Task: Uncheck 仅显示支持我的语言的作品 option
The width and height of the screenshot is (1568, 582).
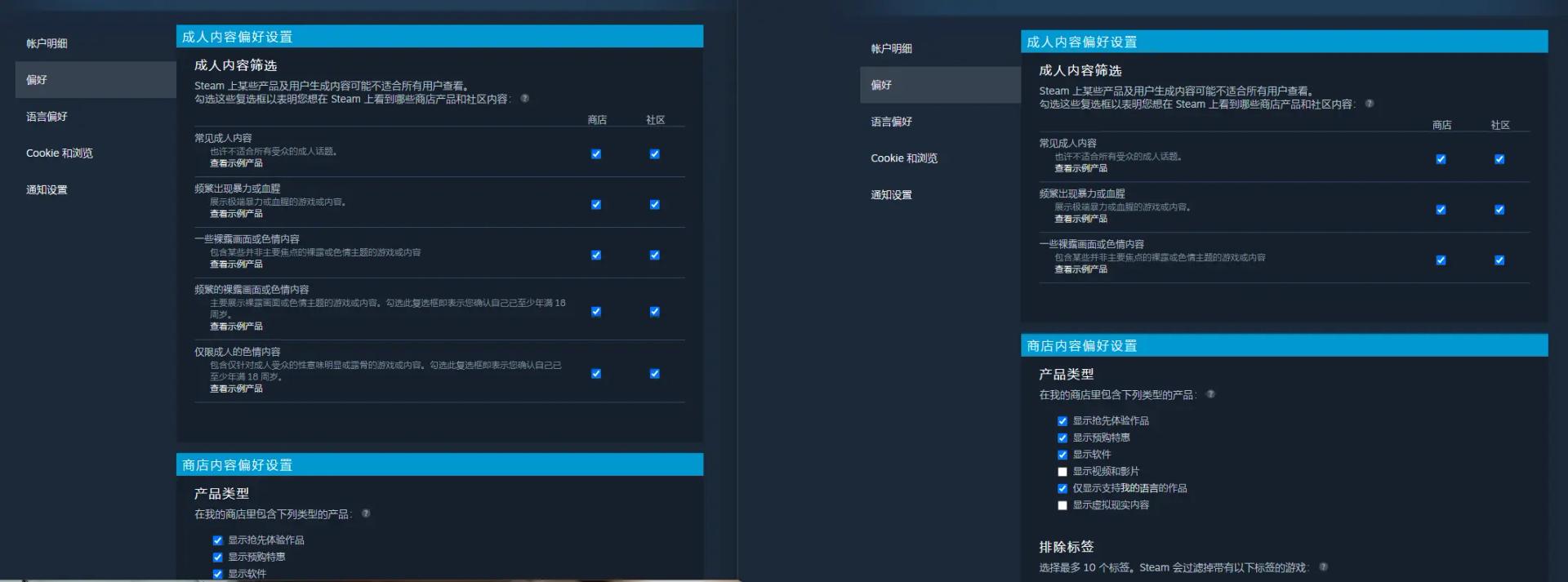Action: click(1062, 489)
